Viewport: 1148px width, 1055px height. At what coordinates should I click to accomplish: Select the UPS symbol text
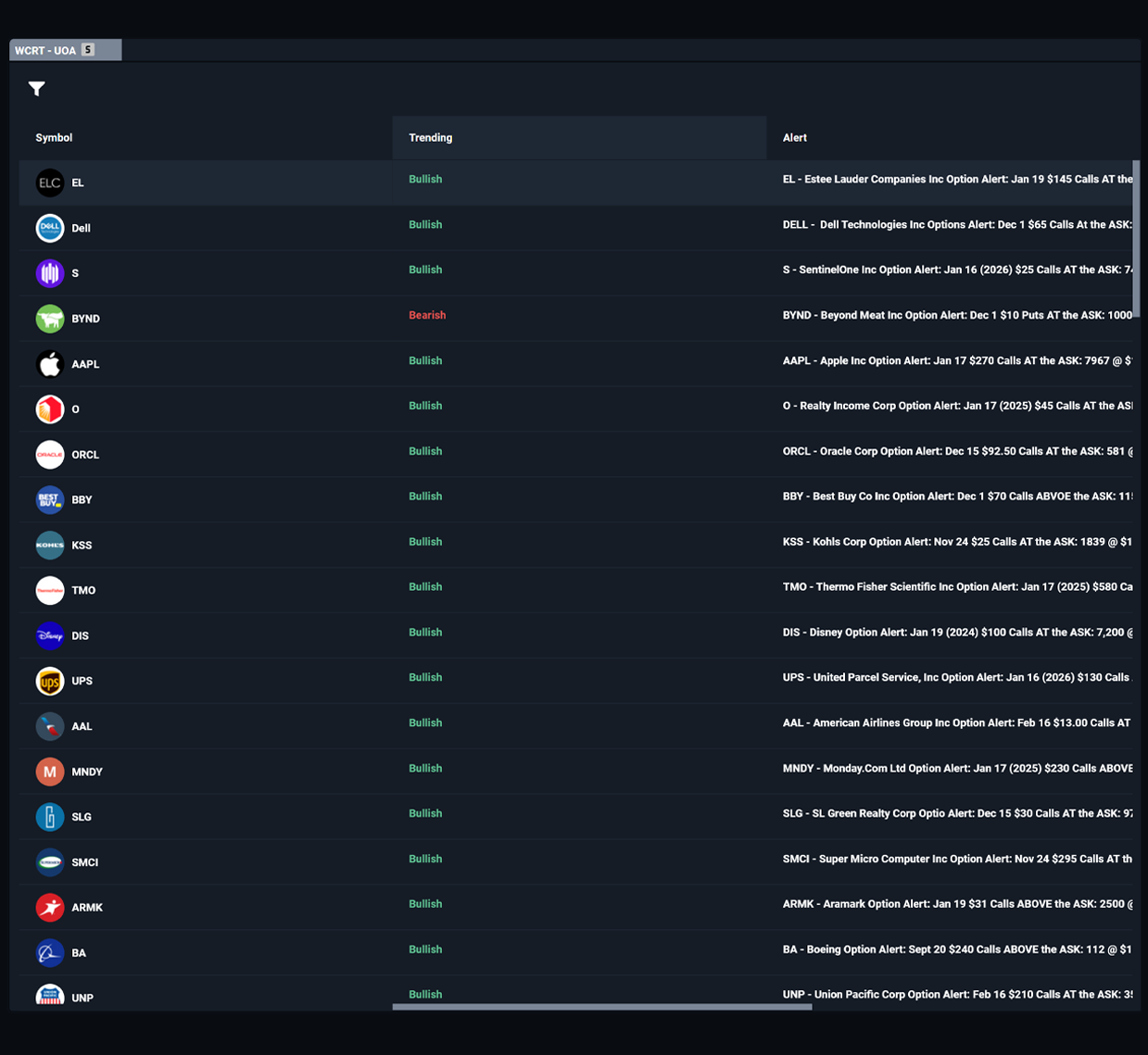pos(82,682)
